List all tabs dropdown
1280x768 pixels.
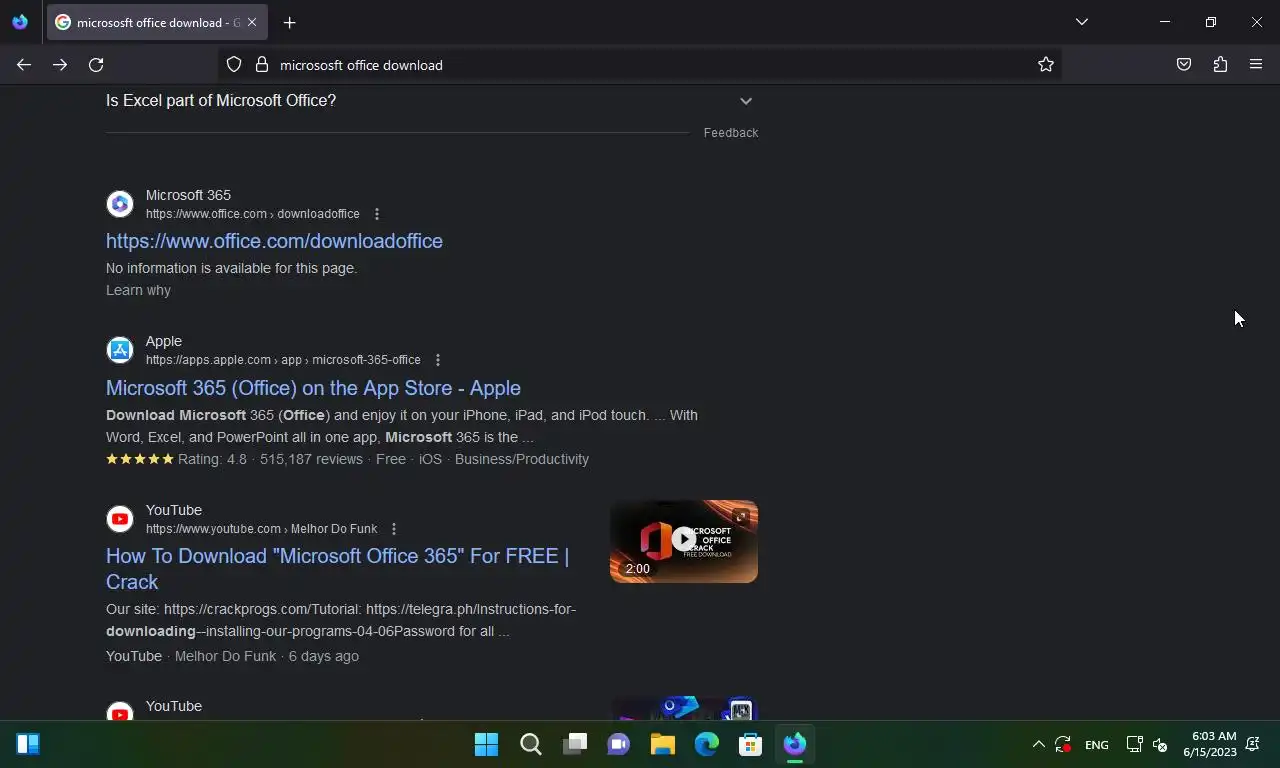tap(1082, 22)
